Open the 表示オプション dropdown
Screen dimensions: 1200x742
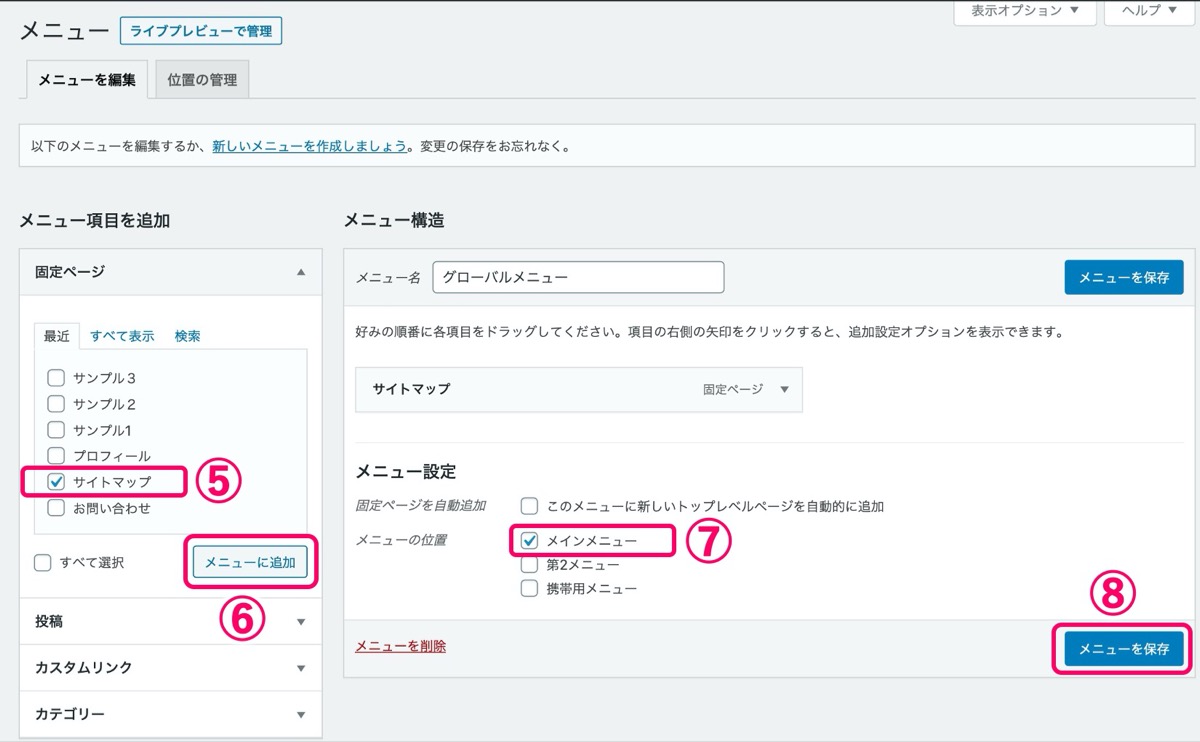1025,11
